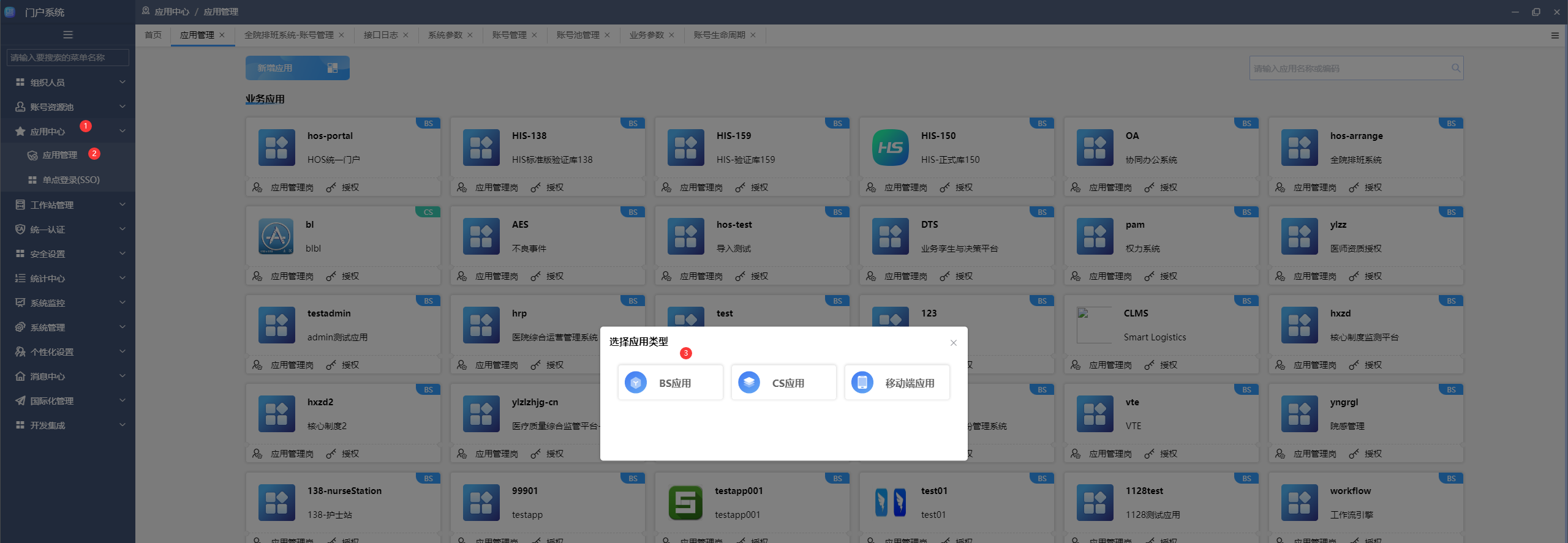Expand the 统一认证 menu
The height and width of the screenshot is (543, 1568).
click(68, 229)
